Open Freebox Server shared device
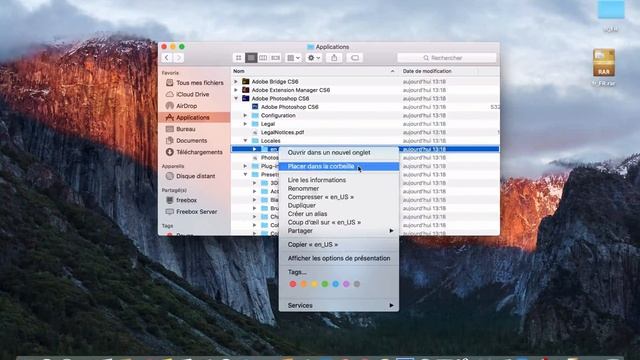This screenshot has height=360, width=640. tap(195, 212)
